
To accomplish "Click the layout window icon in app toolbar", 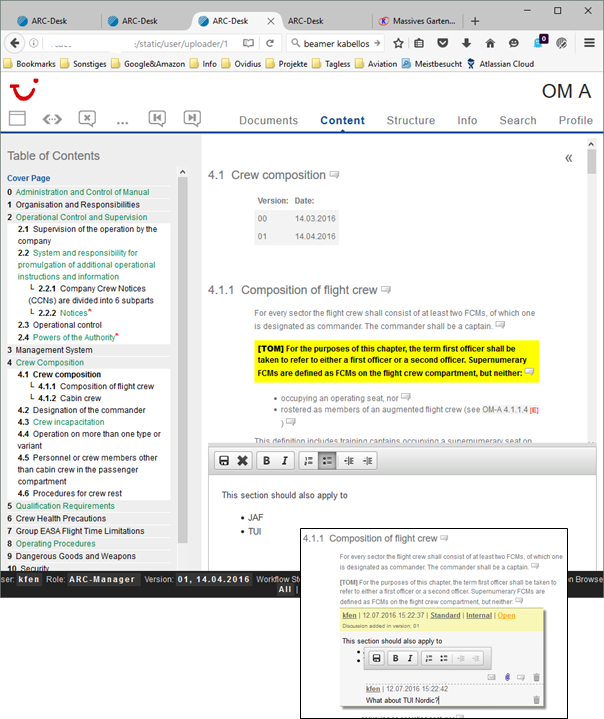I will pos(17,119).
